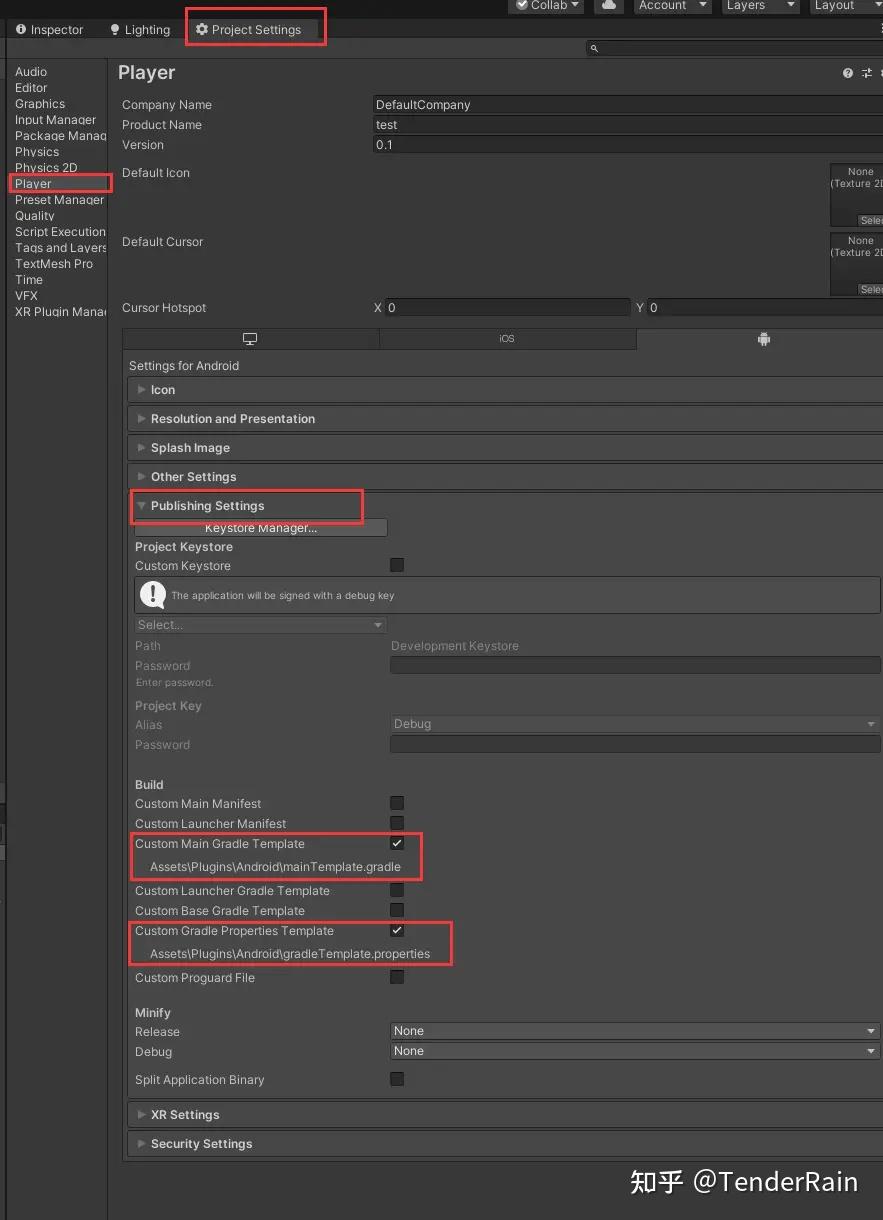The image size is (883, 1220).
Task: Select the Android platform tab icon
Action: pos(764,339)
